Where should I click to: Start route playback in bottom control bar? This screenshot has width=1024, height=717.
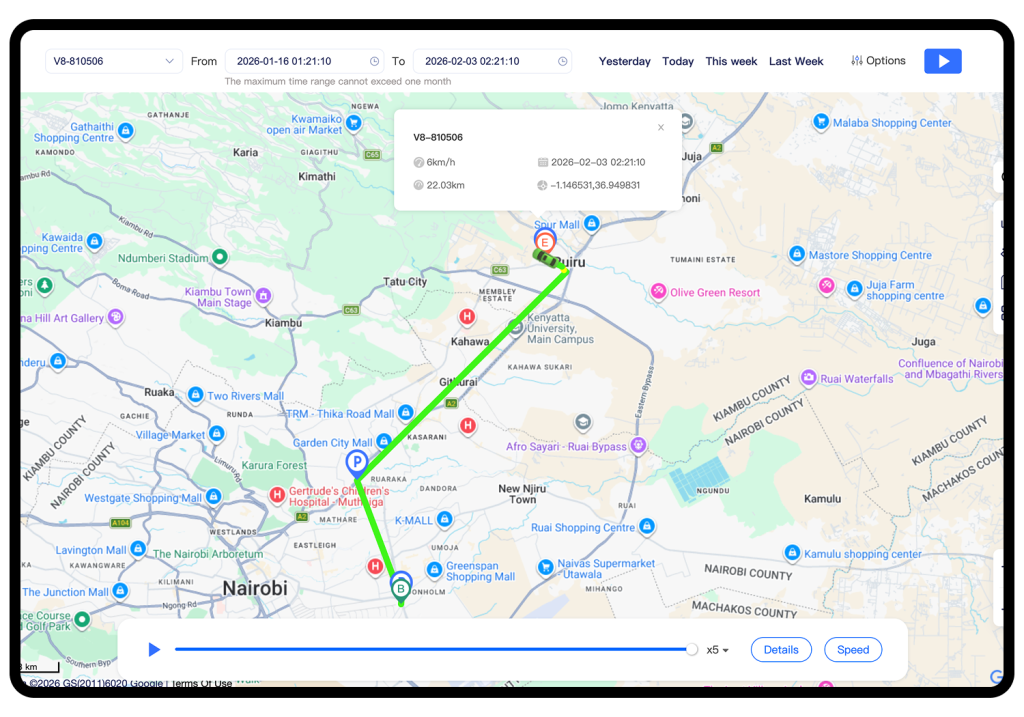(154, 650)
